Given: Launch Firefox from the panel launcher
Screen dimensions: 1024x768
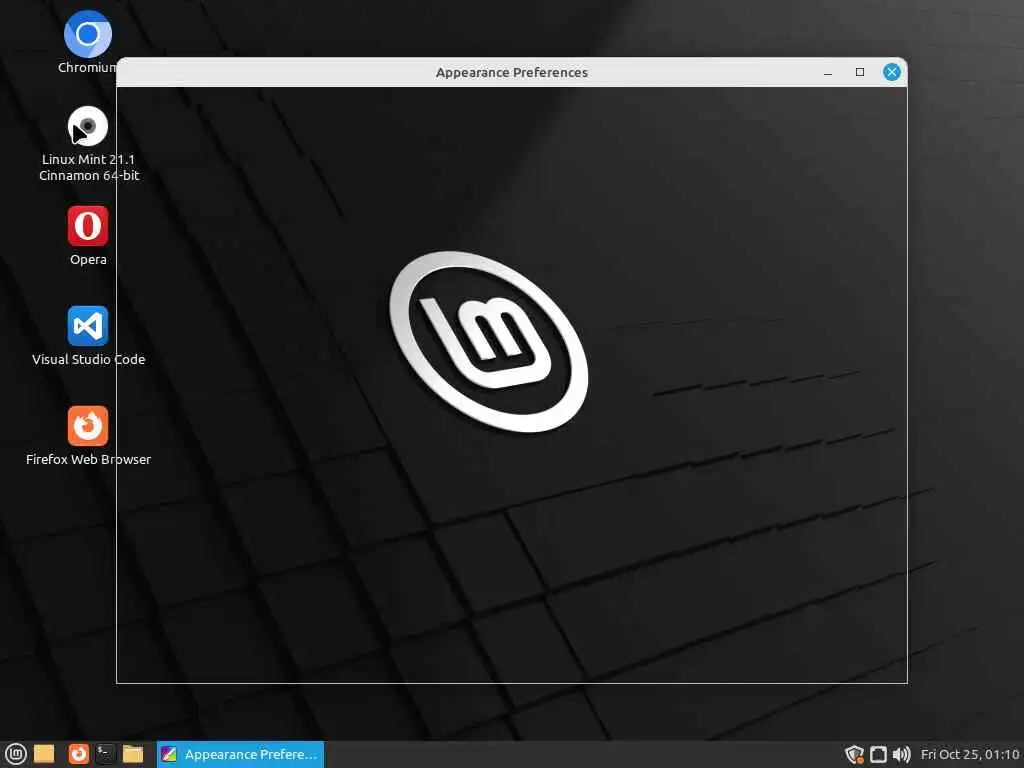Looking at the screenshot, I should pos(78,754).
